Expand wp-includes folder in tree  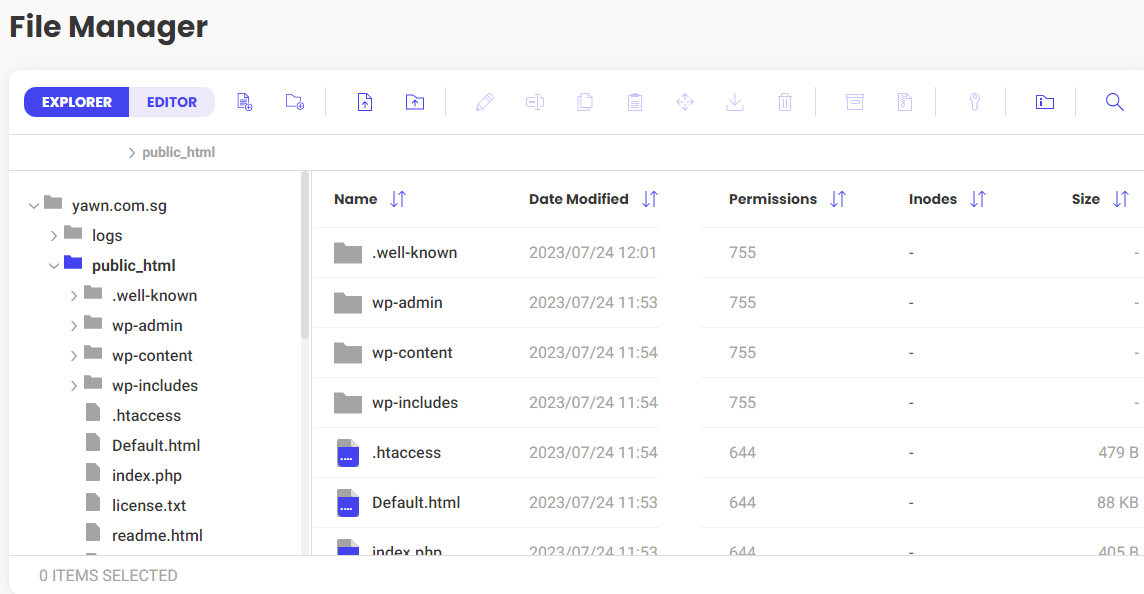74,385
